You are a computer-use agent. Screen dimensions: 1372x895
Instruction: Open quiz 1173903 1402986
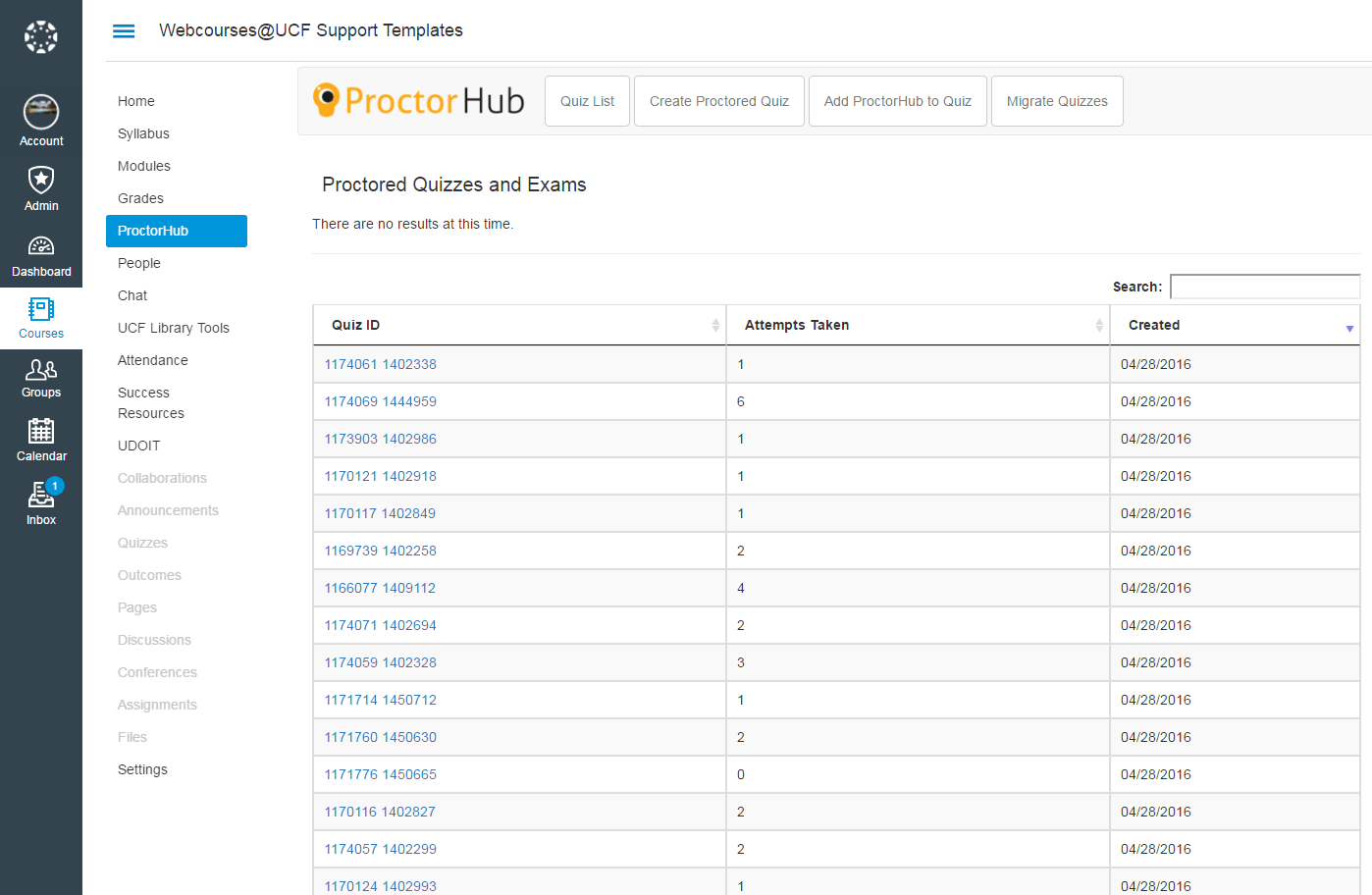381,439
